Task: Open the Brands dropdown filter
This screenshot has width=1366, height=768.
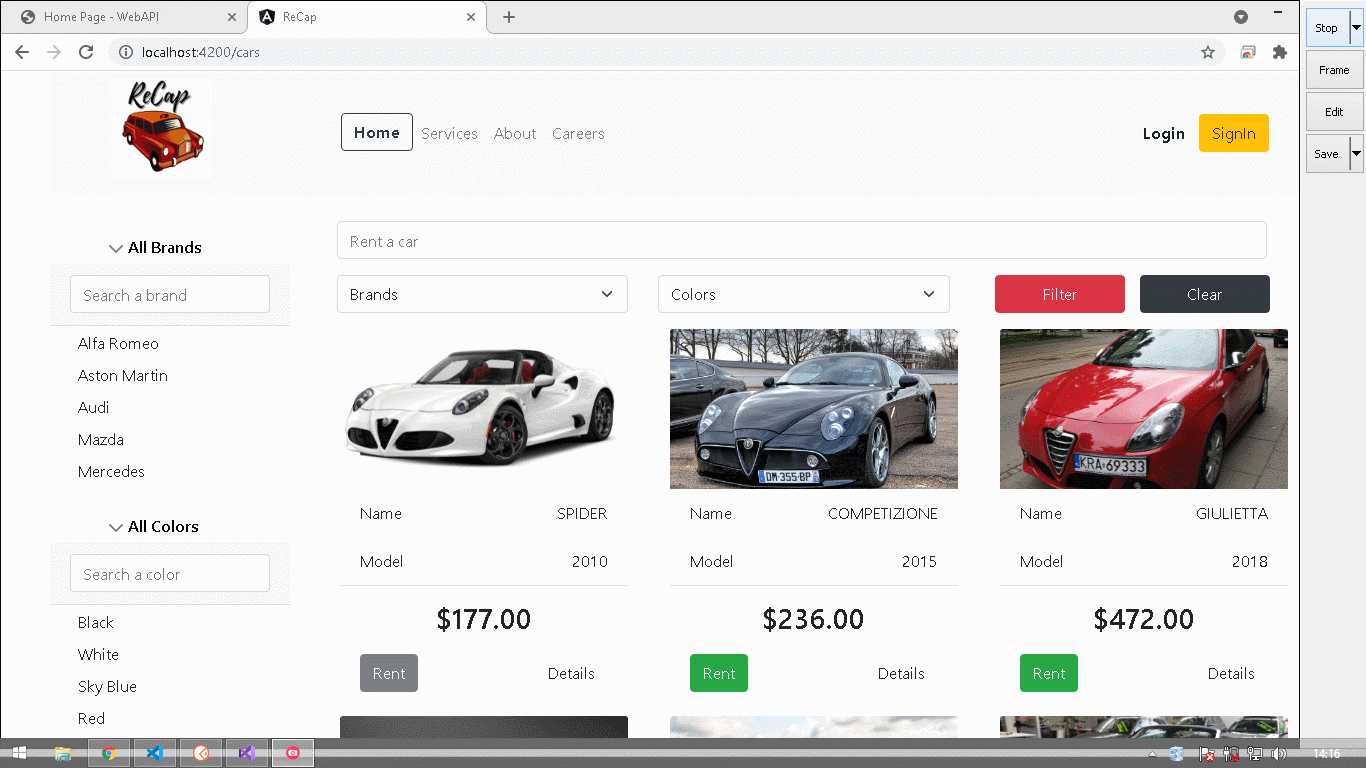Action: coord(482,294)
